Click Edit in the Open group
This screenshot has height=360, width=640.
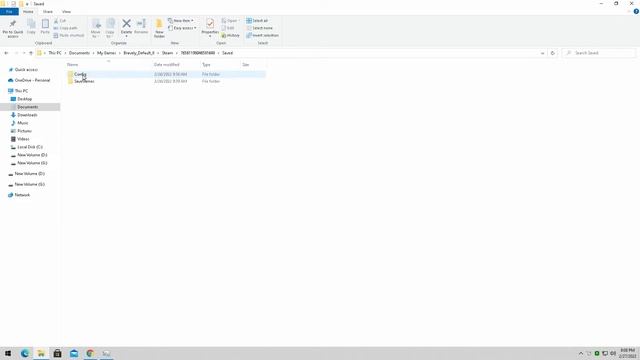click(228, 28)
